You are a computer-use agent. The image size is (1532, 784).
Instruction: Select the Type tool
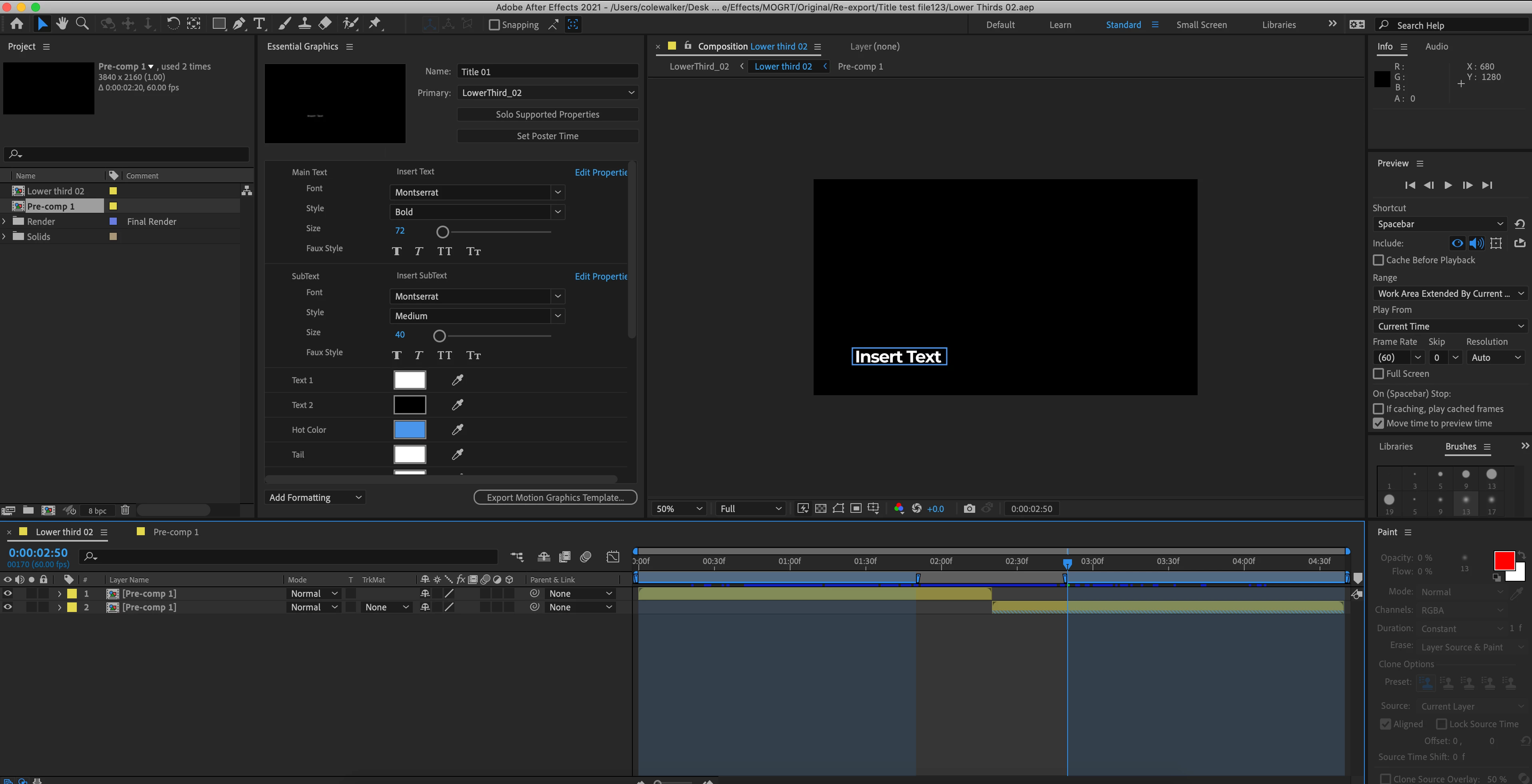(x=259, y=24)
